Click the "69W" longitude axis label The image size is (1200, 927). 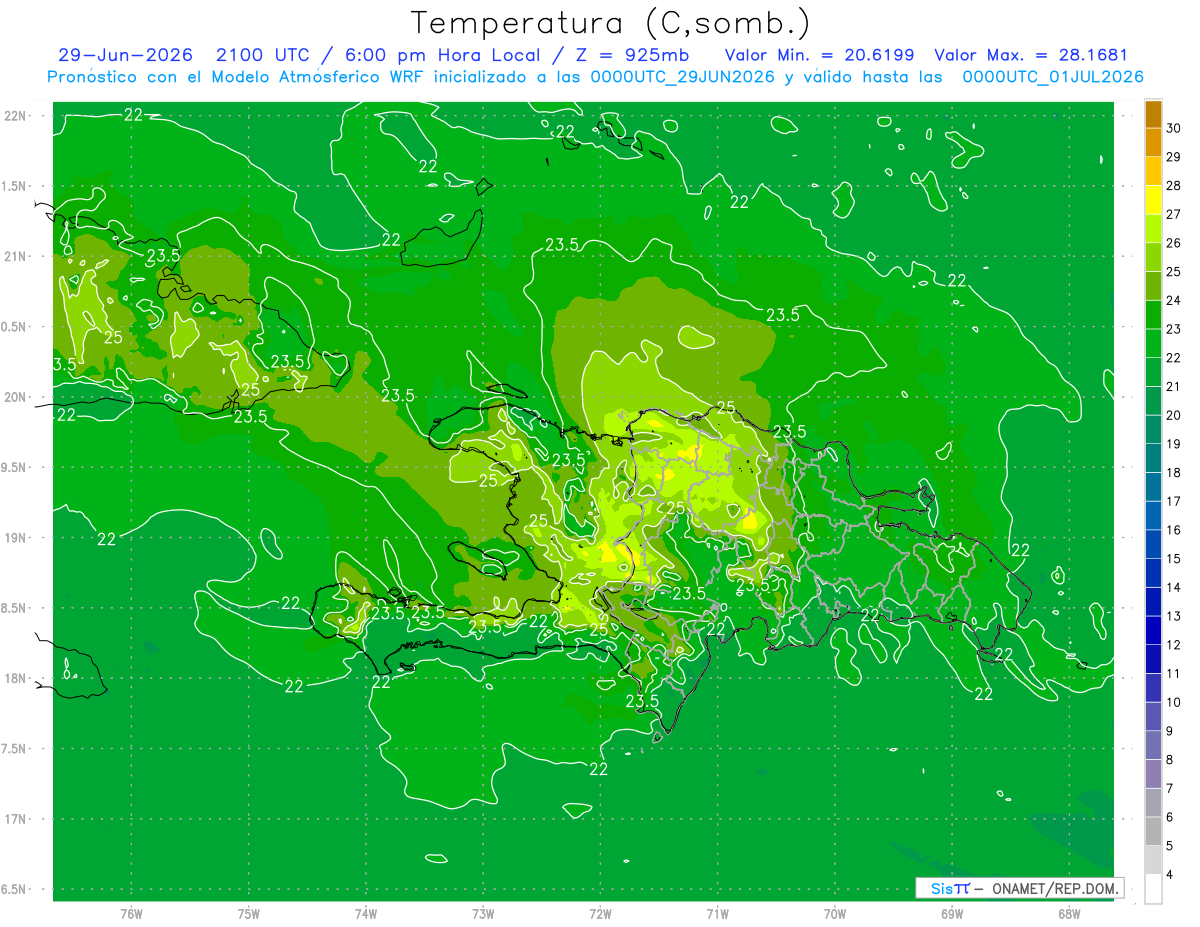952,913
